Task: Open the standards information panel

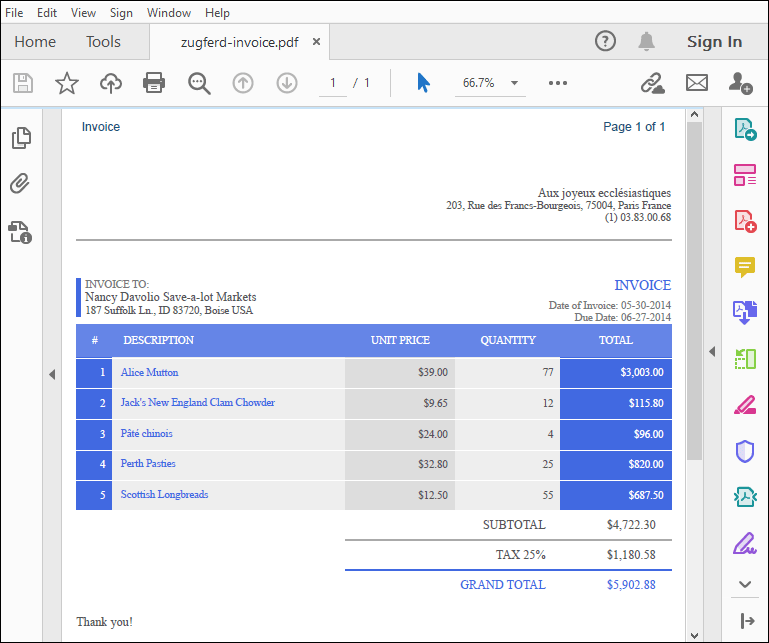Action: pos(20,232)
